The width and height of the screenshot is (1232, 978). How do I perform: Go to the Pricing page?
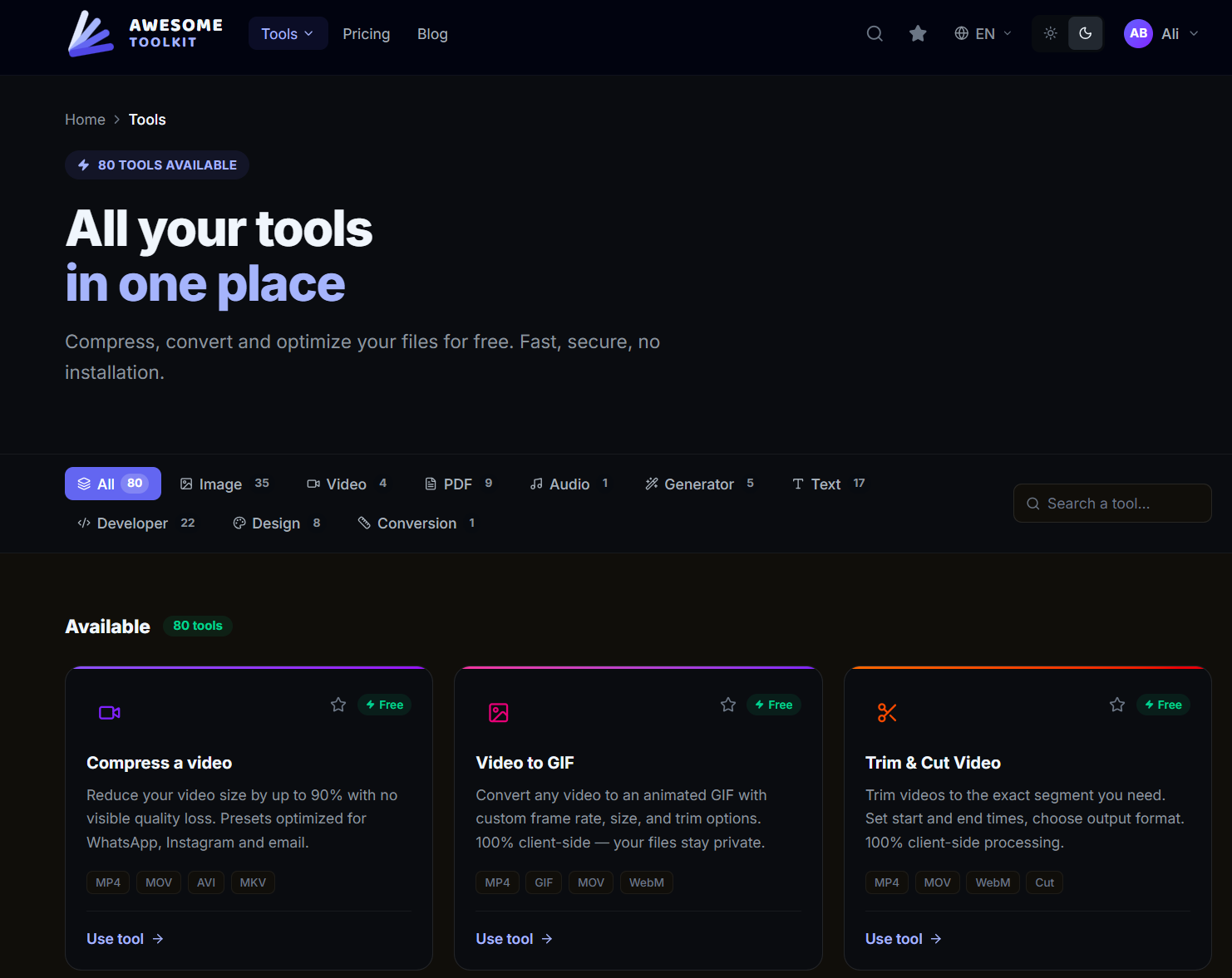[x=367, y=33]
